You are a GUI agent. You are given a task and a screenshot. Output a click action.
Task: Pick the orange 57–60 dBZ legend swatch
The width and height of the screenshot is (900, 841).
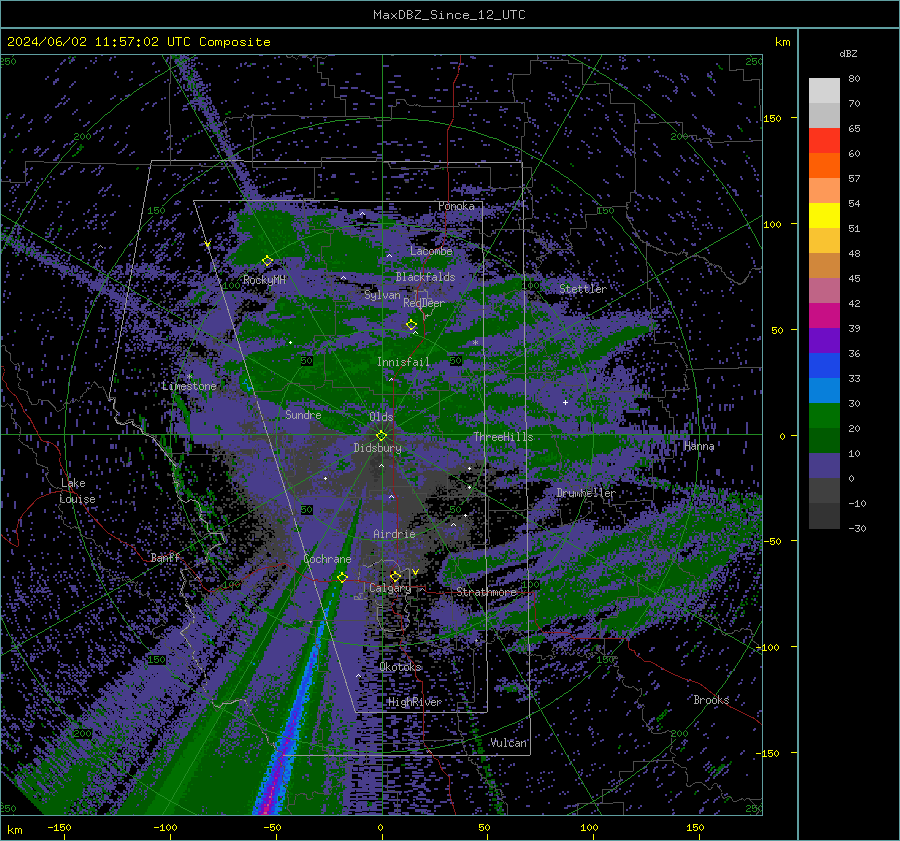[x=824, y=165]
